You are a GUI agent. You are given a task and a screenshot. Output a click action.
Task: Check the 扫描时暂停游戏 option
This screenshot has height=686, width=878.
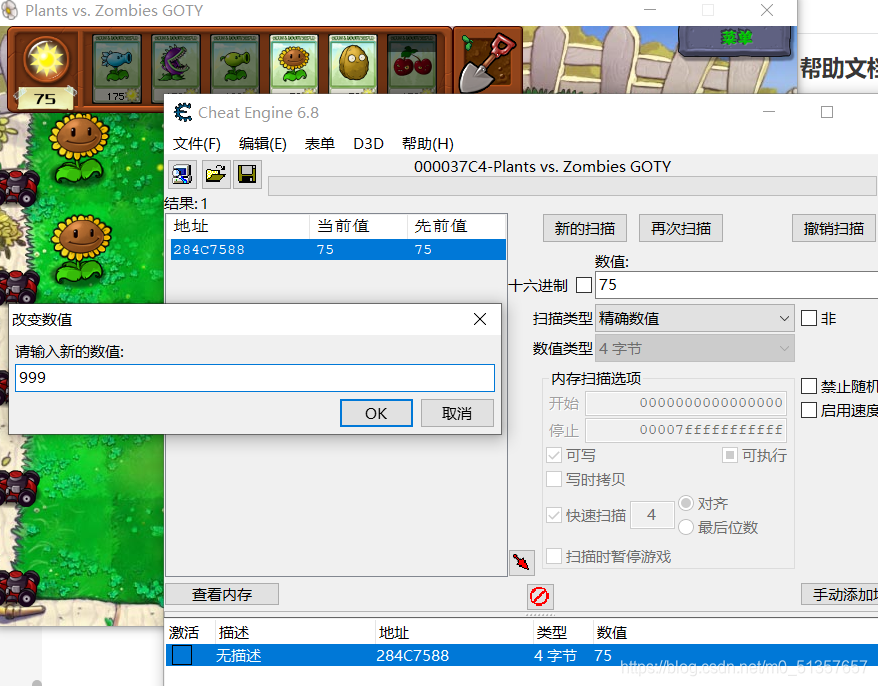pos(554,556)
